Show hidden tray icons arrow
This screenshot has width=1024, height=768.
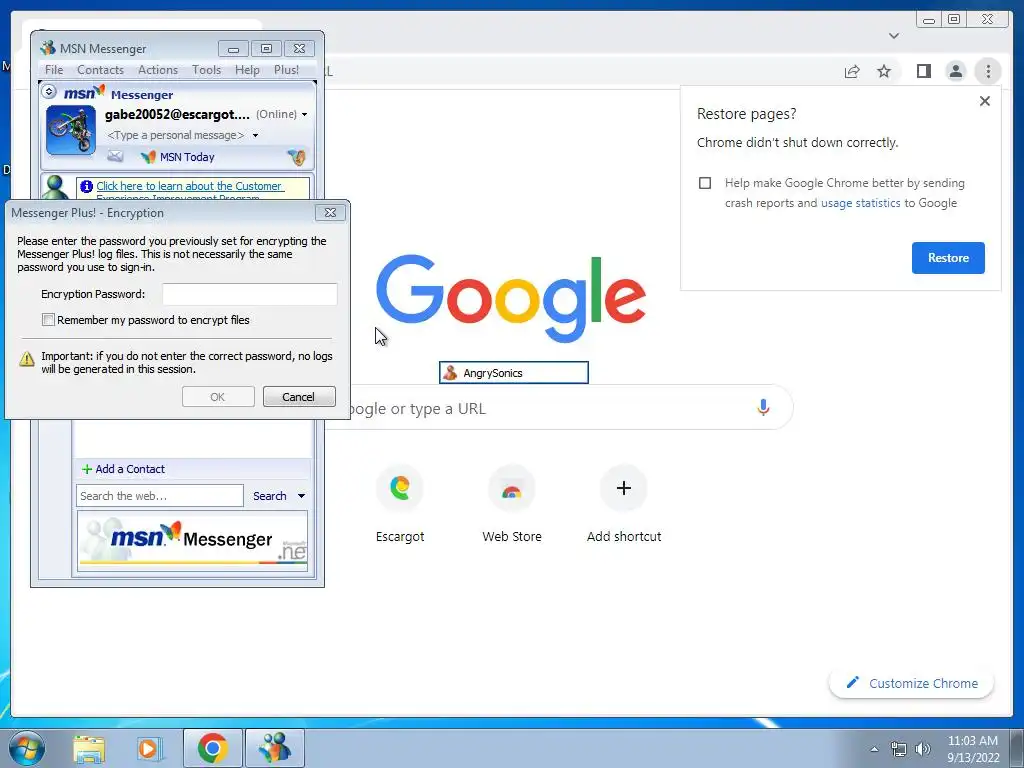pyautogui.click(x=874, y=749)
